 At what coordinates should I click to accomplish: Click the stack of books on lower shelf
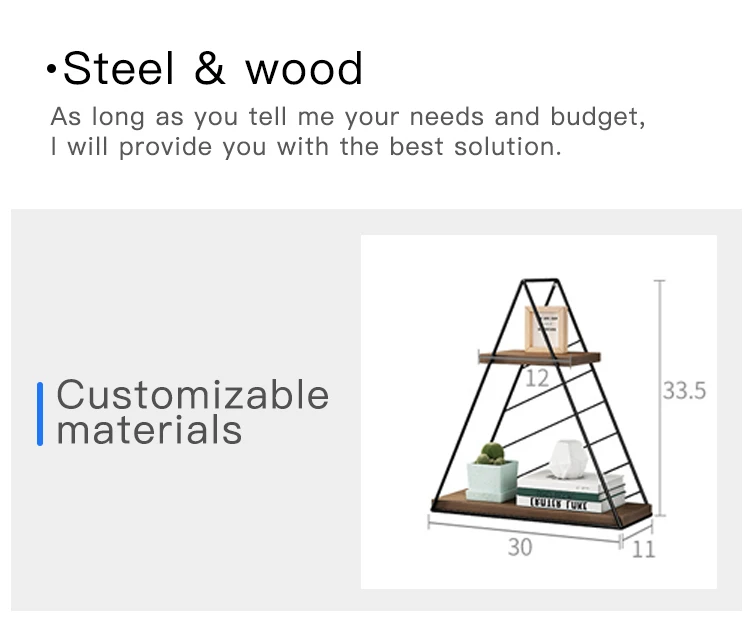tap(571, 491)
